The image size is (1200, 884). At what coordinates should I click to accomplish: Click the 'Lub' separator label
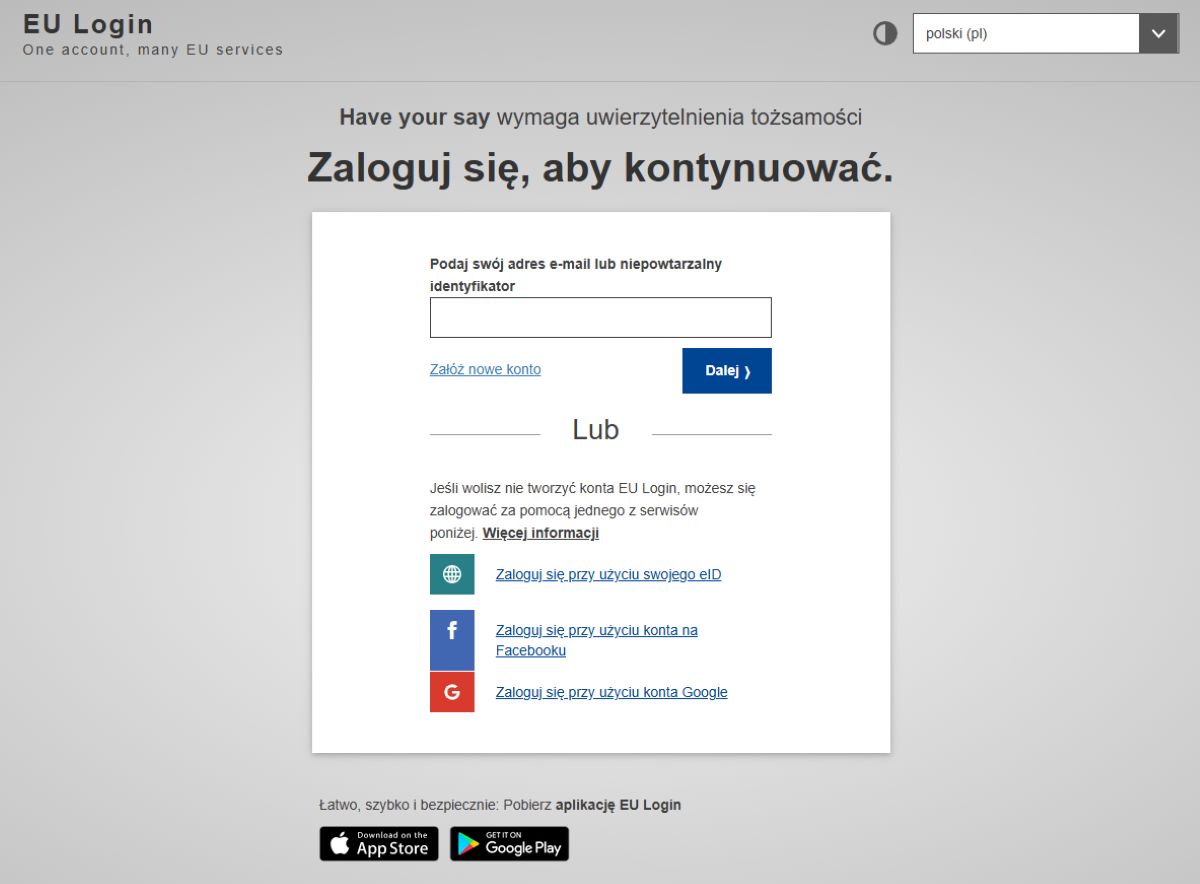[596, 430]
